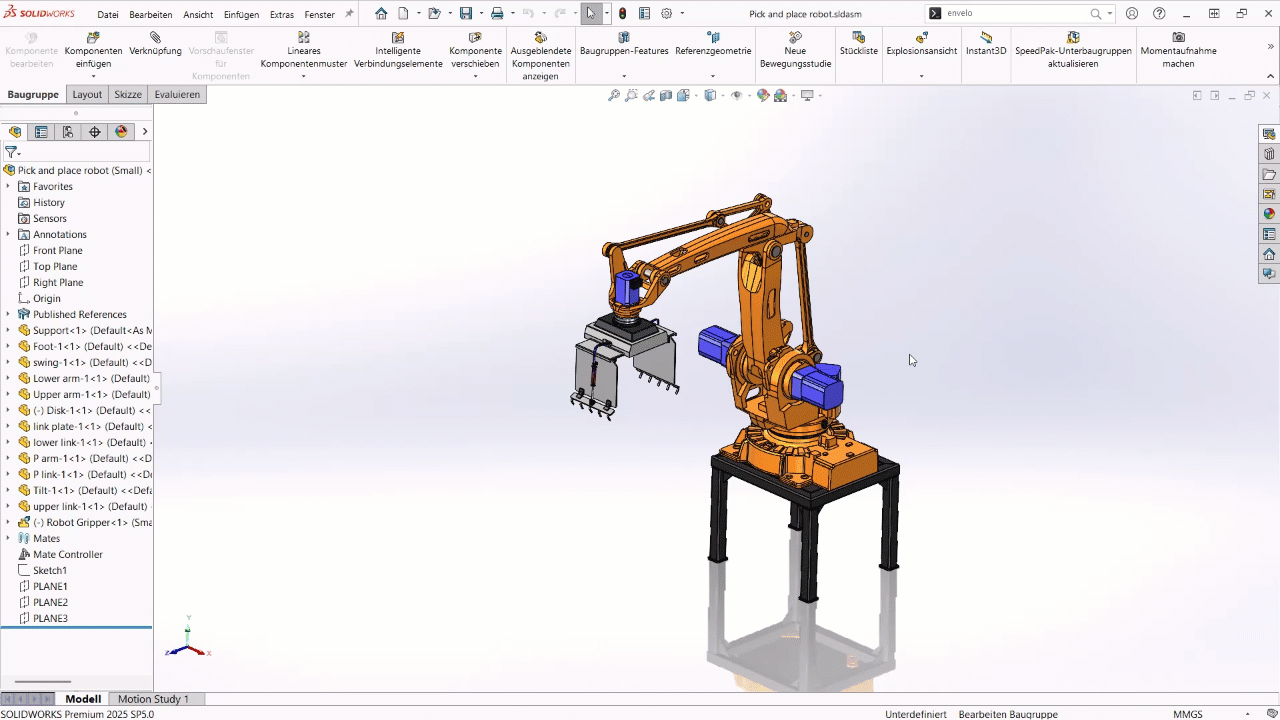Select the Zoom to Area tool
This screenshot has height=720, width=1280.
tap(630, 95)
